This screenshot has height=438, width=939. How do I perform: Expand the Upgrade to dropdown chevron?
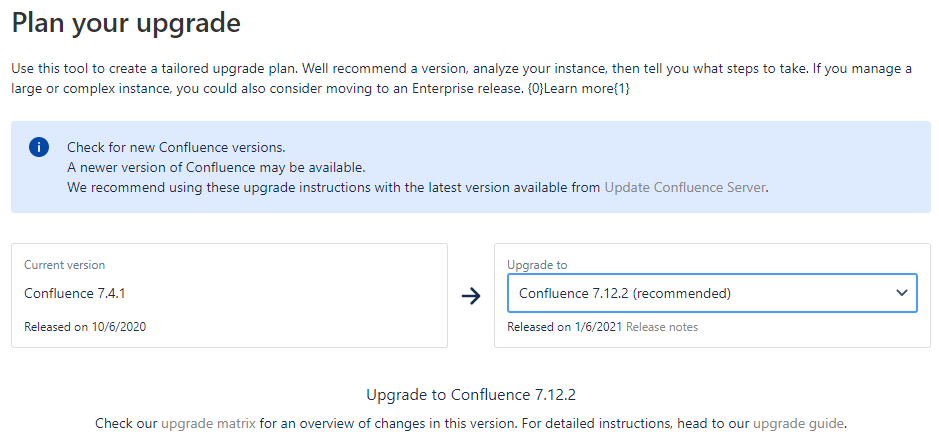click(x=902, y=293)
